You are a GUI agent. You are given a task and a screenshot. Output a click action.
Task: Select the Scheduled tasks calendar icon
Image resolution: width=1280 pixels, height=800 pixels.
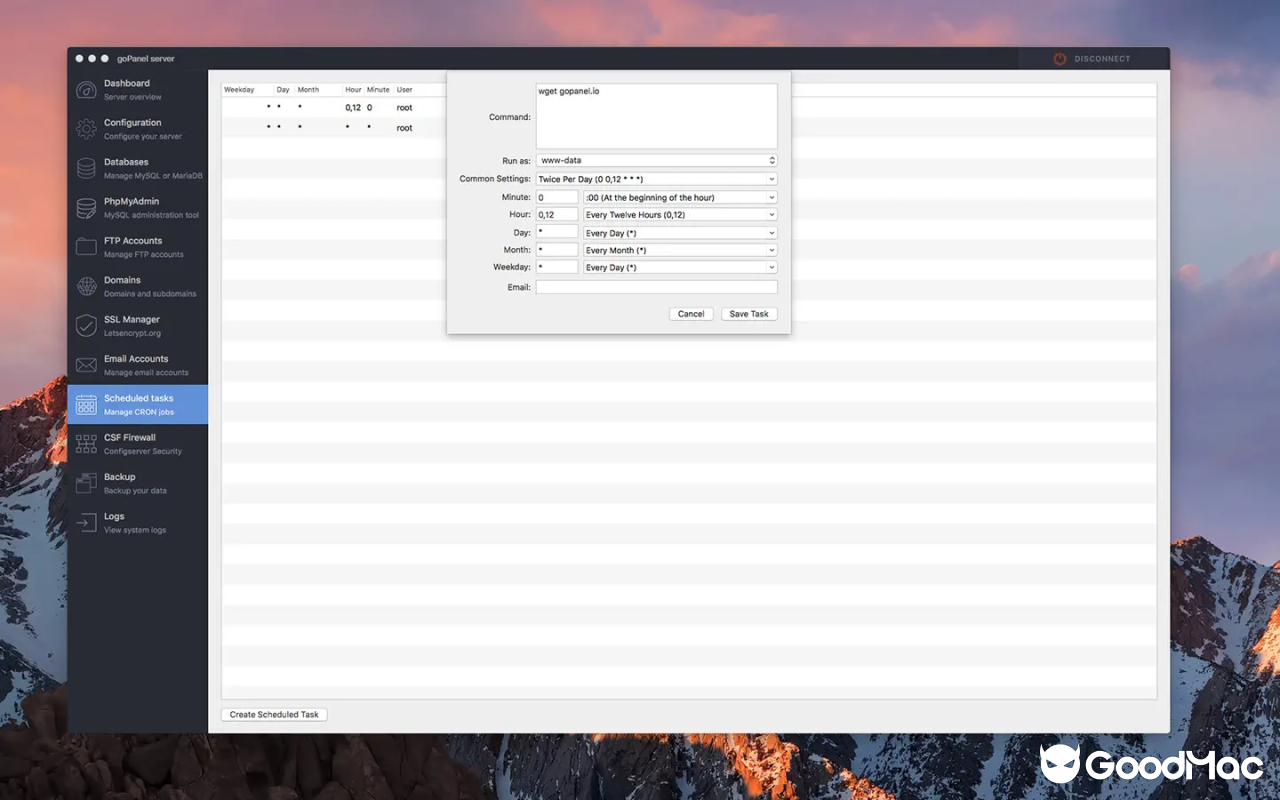click(85, 404)
